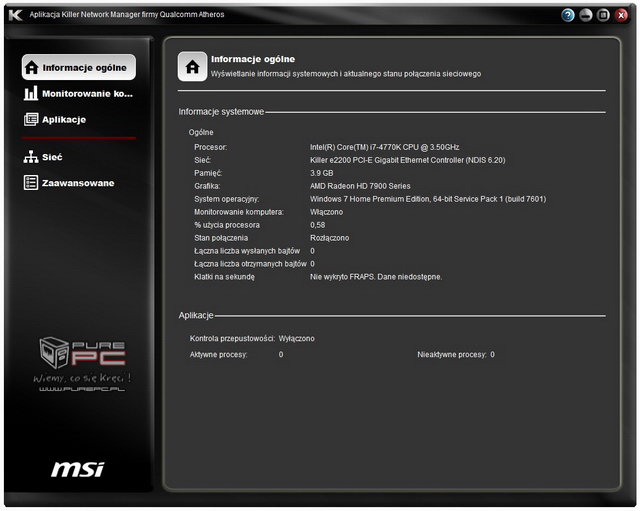This screenshot has height=511, width=640.
Task: Click the Nie wykryto FRAPS message
Action: click(376, 277)
